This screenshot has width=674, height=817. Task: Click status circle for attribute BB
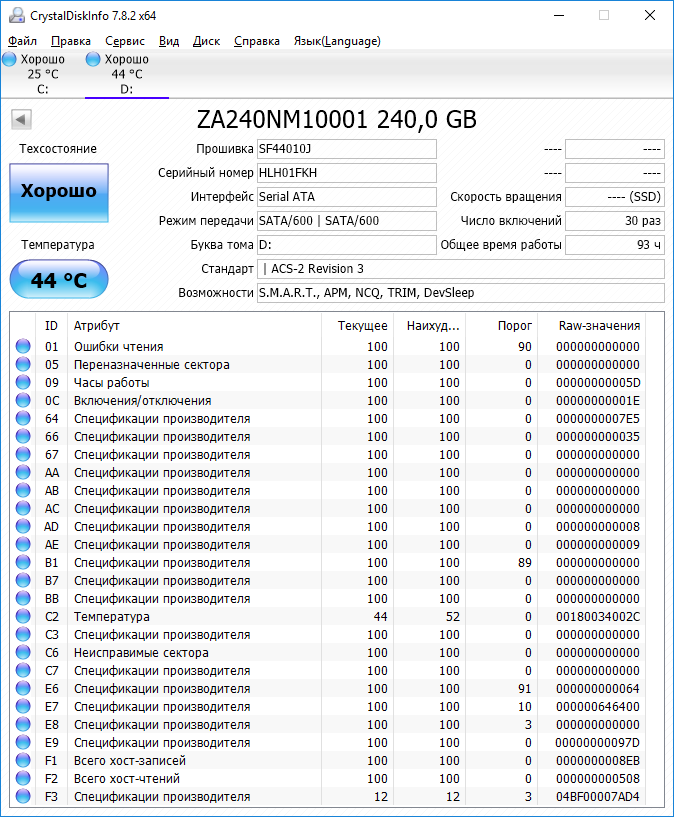point(23,598)
